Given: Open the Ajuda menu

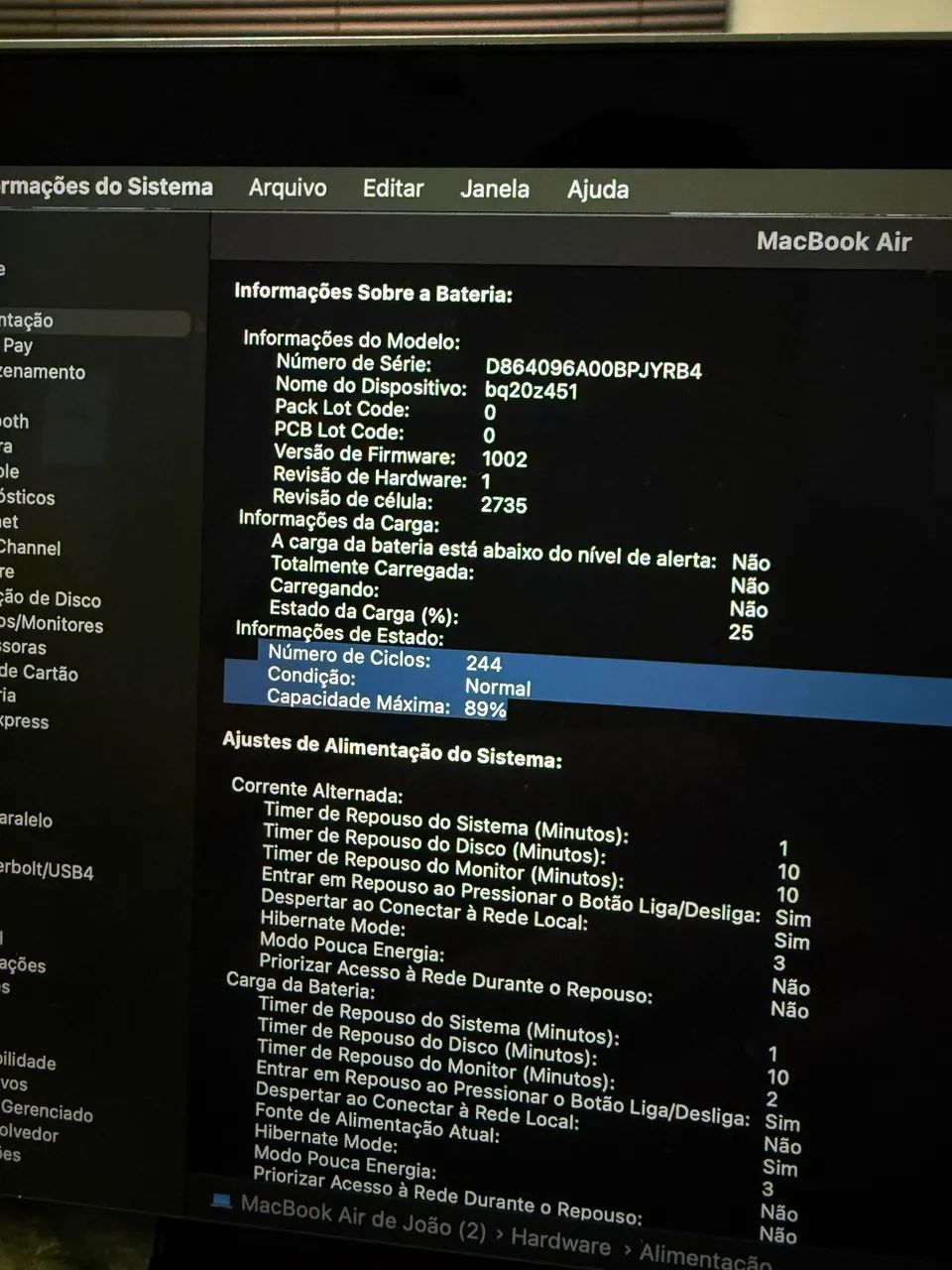Looking at the screenshot, I should 598,190.
